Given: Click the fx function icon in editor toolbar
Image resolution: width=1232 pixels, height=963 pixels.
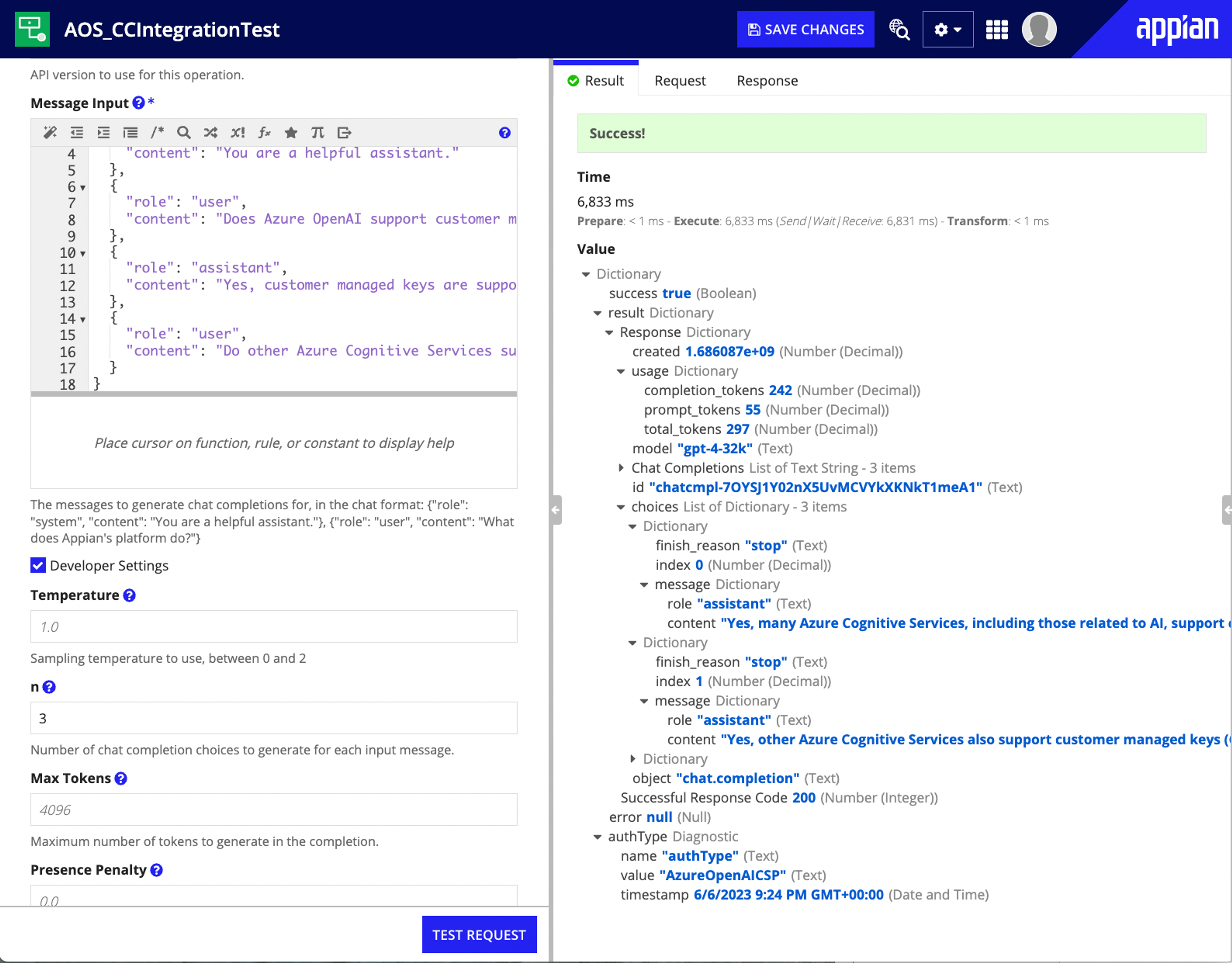Looking at the screenshot, I should pos(264,133).
